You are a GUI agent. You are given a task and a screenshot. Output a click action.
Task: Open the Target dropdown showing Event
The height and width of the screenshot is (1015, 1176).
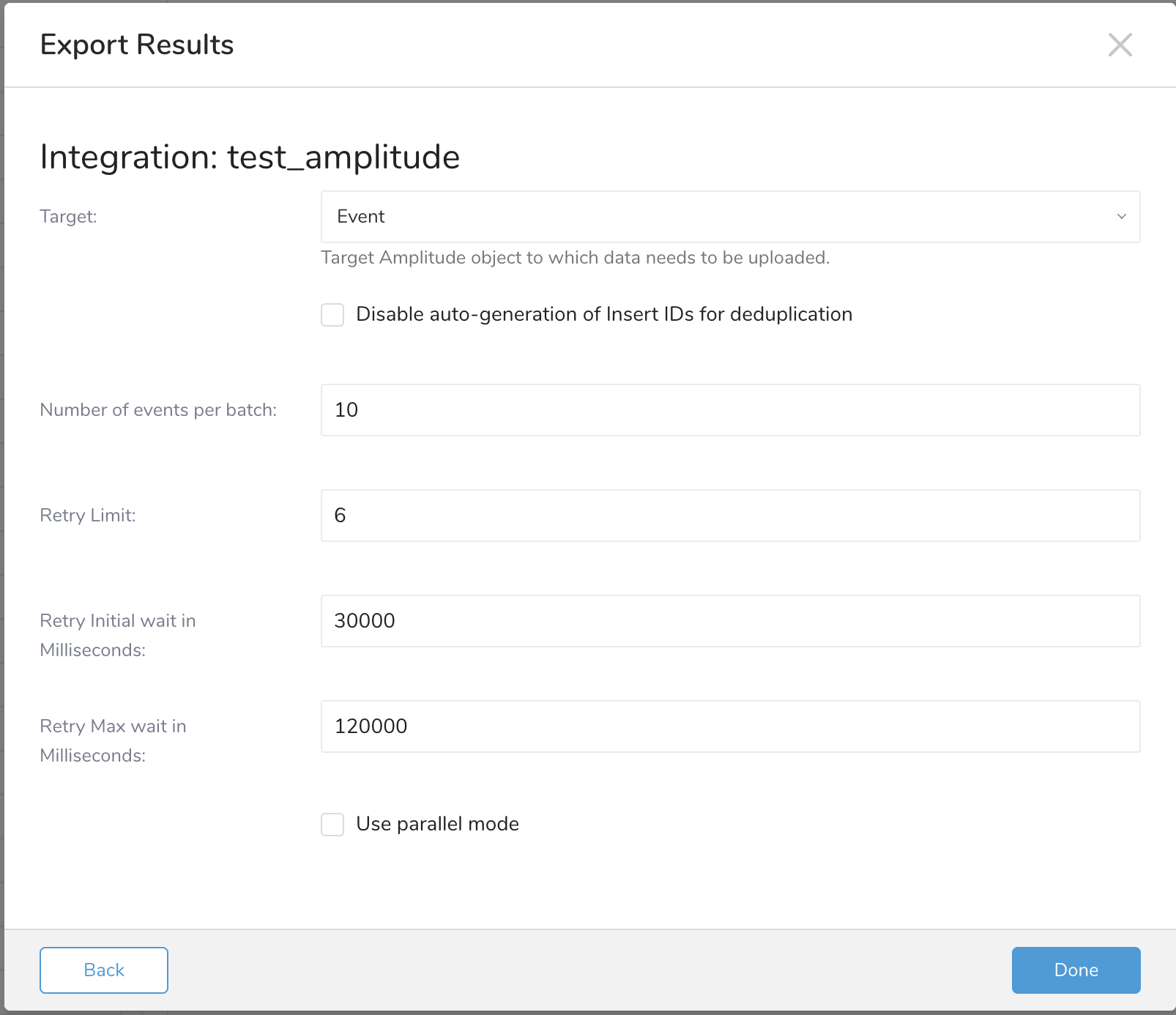[729, 217]
